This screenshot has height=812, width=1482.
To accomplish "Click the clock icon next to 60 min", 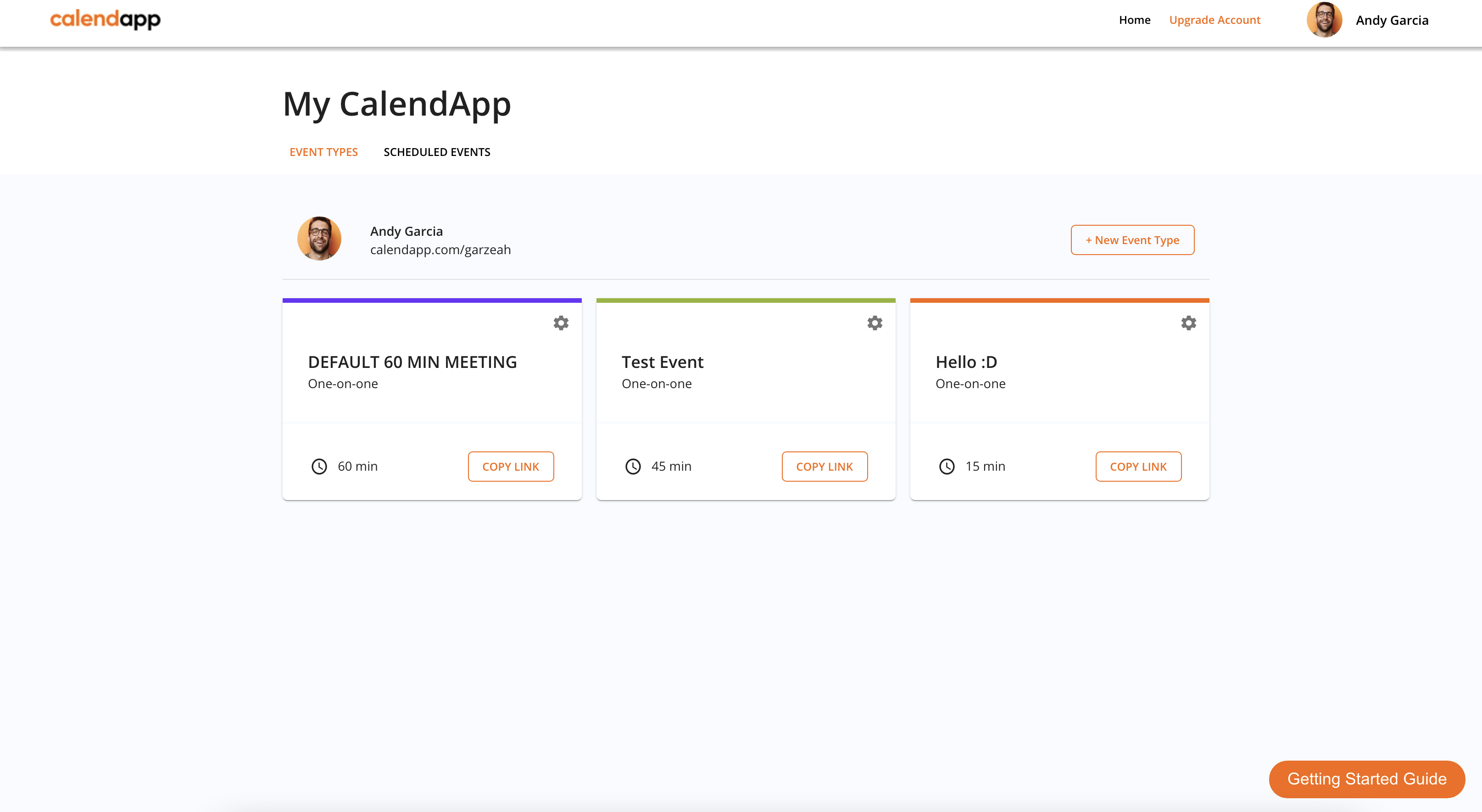I will (318, 467).
